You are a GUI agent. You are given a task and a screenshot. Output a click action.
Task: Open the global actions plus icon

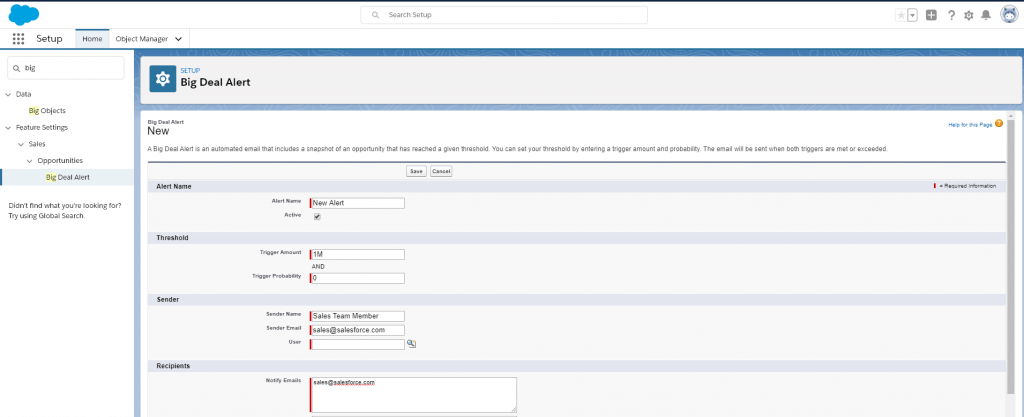[931, 15]
